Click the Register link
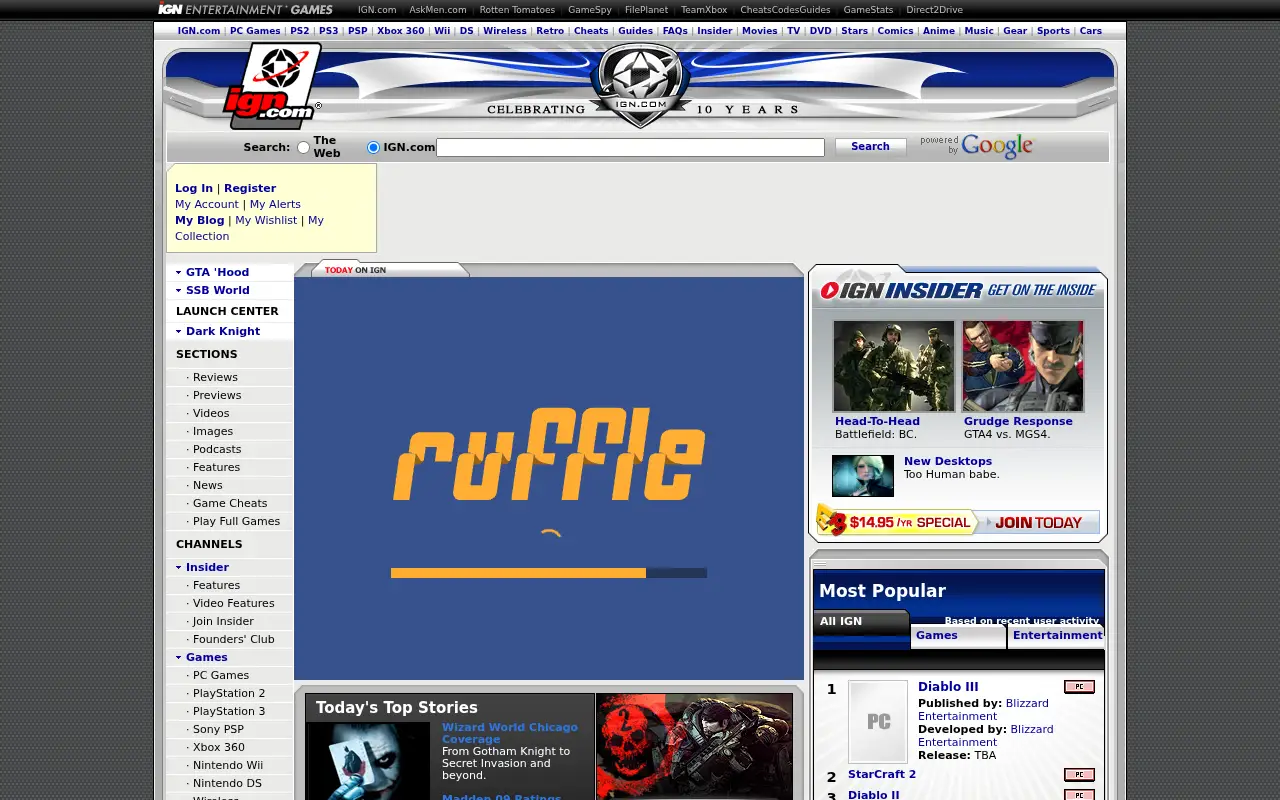 click(250, 188)
